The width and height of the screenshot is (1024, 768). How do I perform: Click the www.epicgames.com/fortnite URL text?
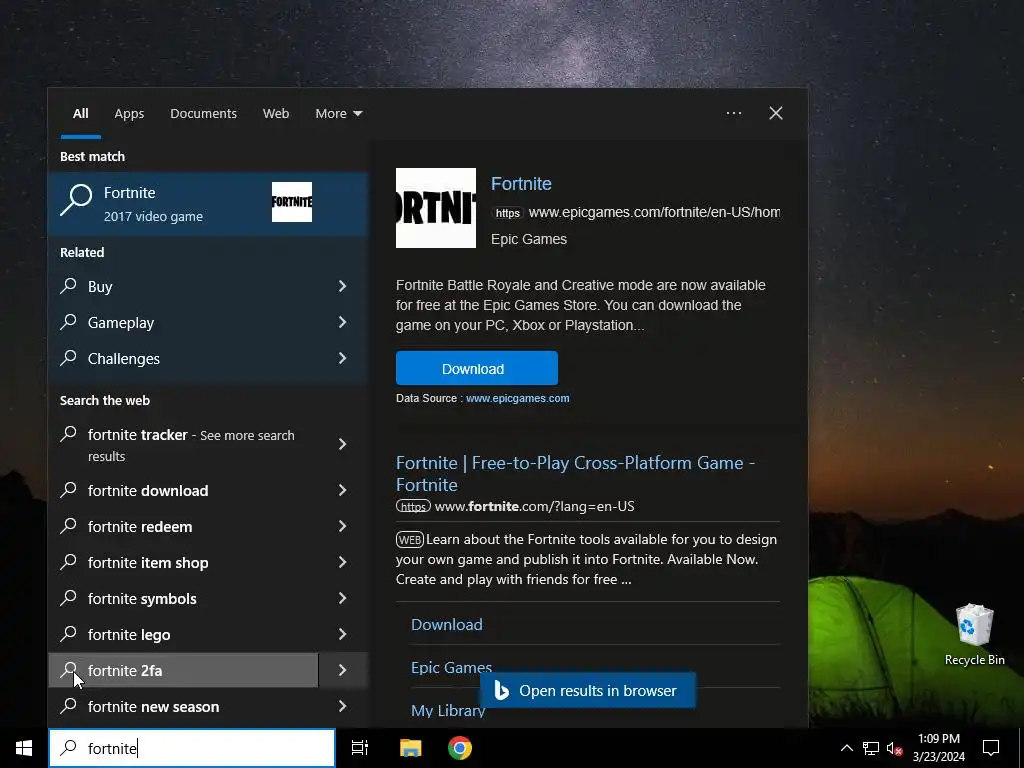pyautogui.click(x=654, y=212)
